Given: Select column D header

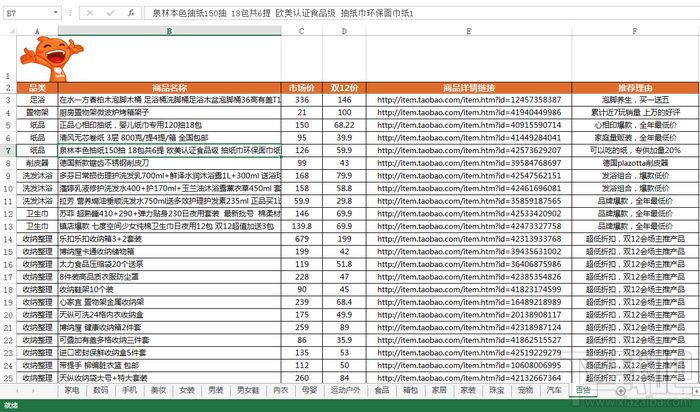Looking at the screenshot, I should (344, 31).
